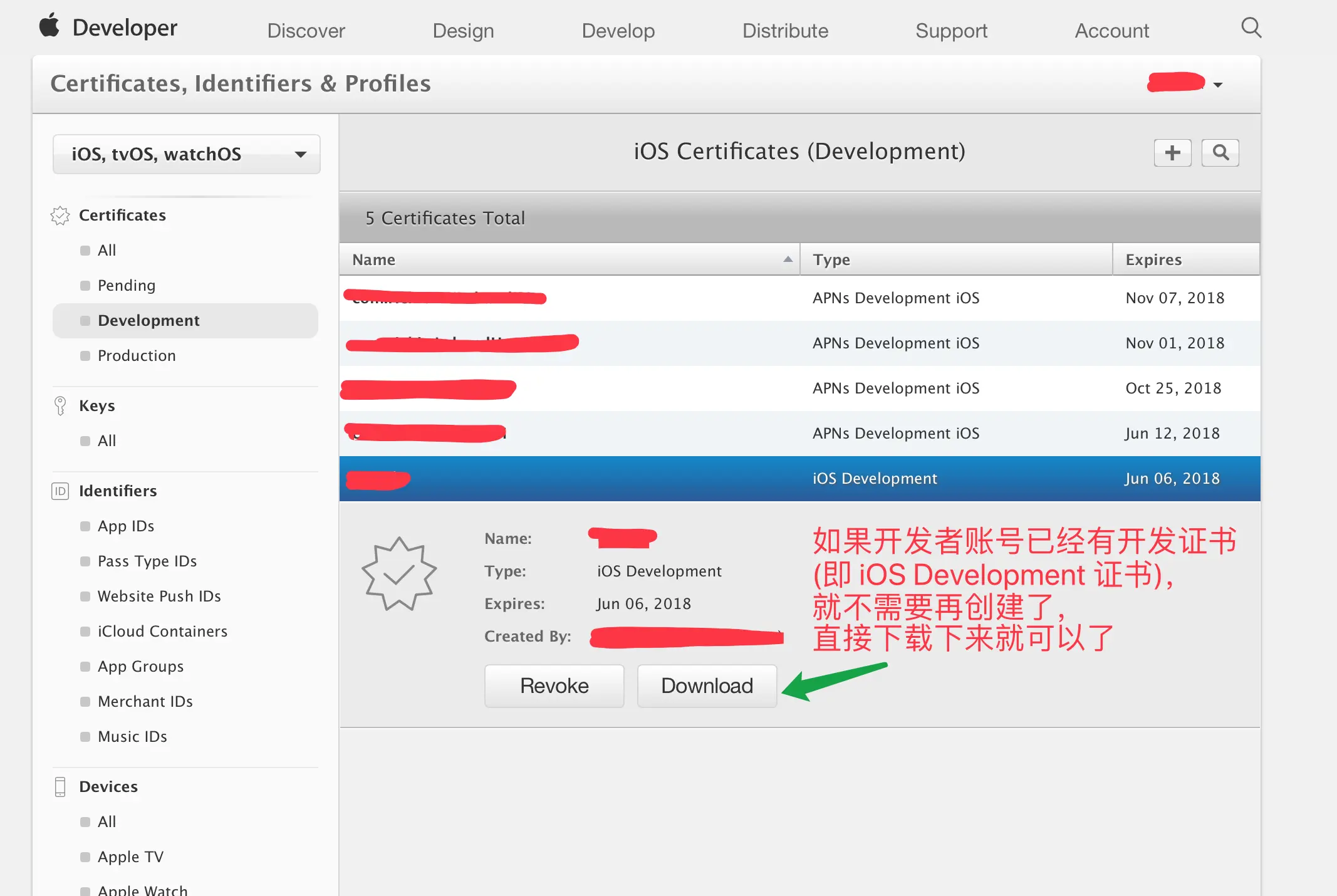Image resolution: width=1337 pixels, height=896 pixels.
Task: Click the Identifiers ID icon
Action: click(60, 491)
